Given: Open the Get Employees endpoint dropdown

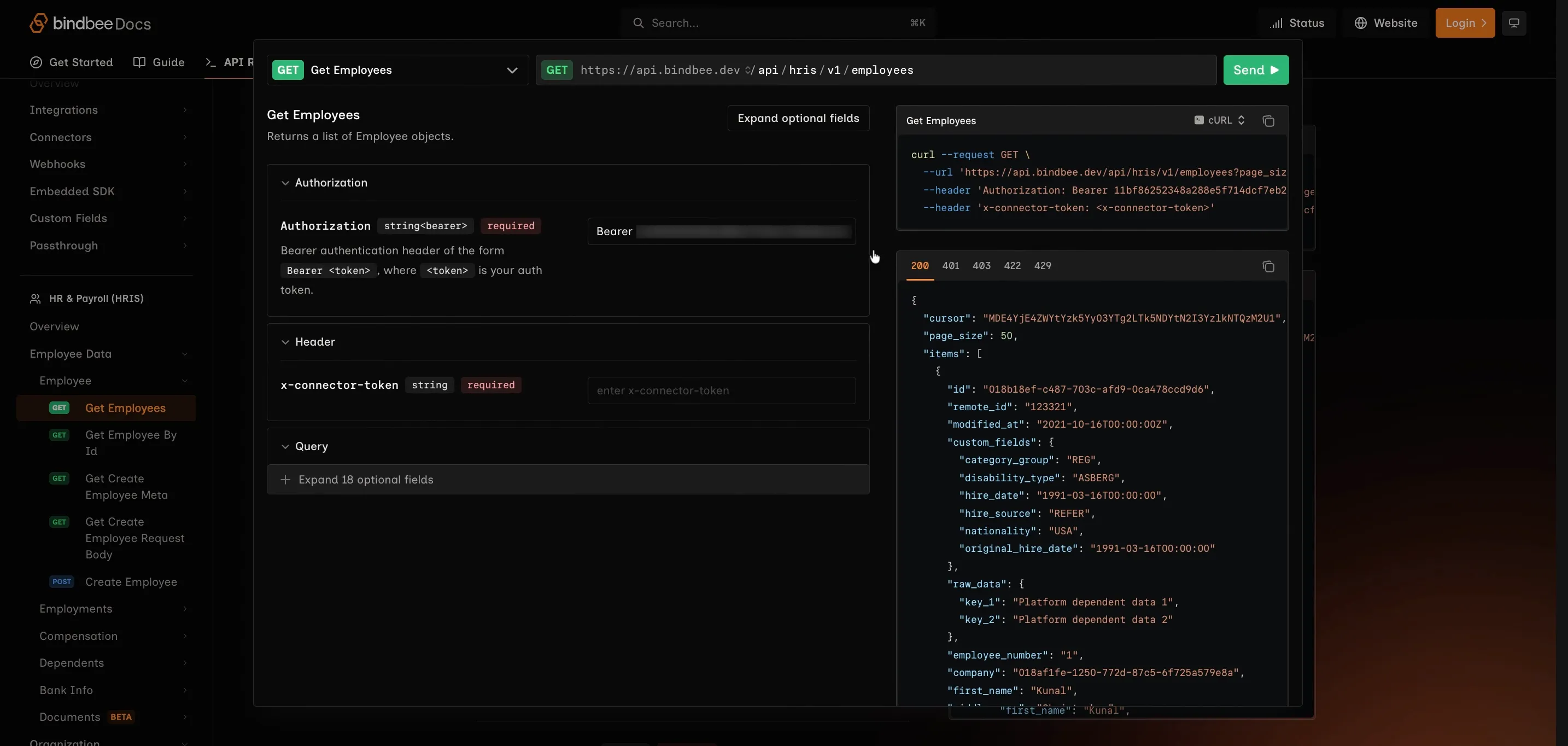Looking at the screenshot, I should [x=397, y=70].
